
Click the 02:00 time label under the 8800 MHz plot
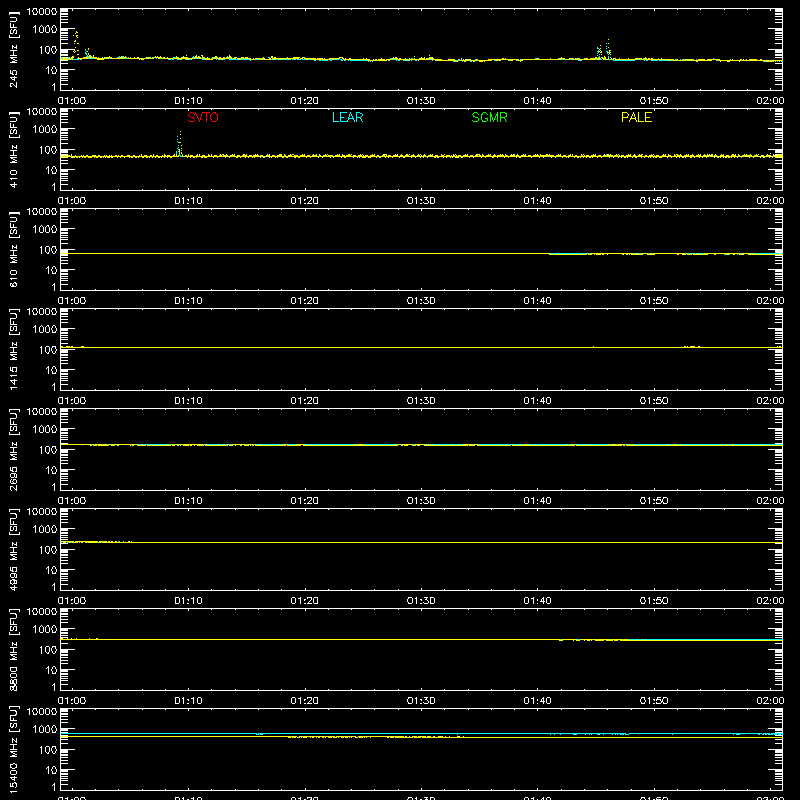pyautogui.click(x=770, y=701)
